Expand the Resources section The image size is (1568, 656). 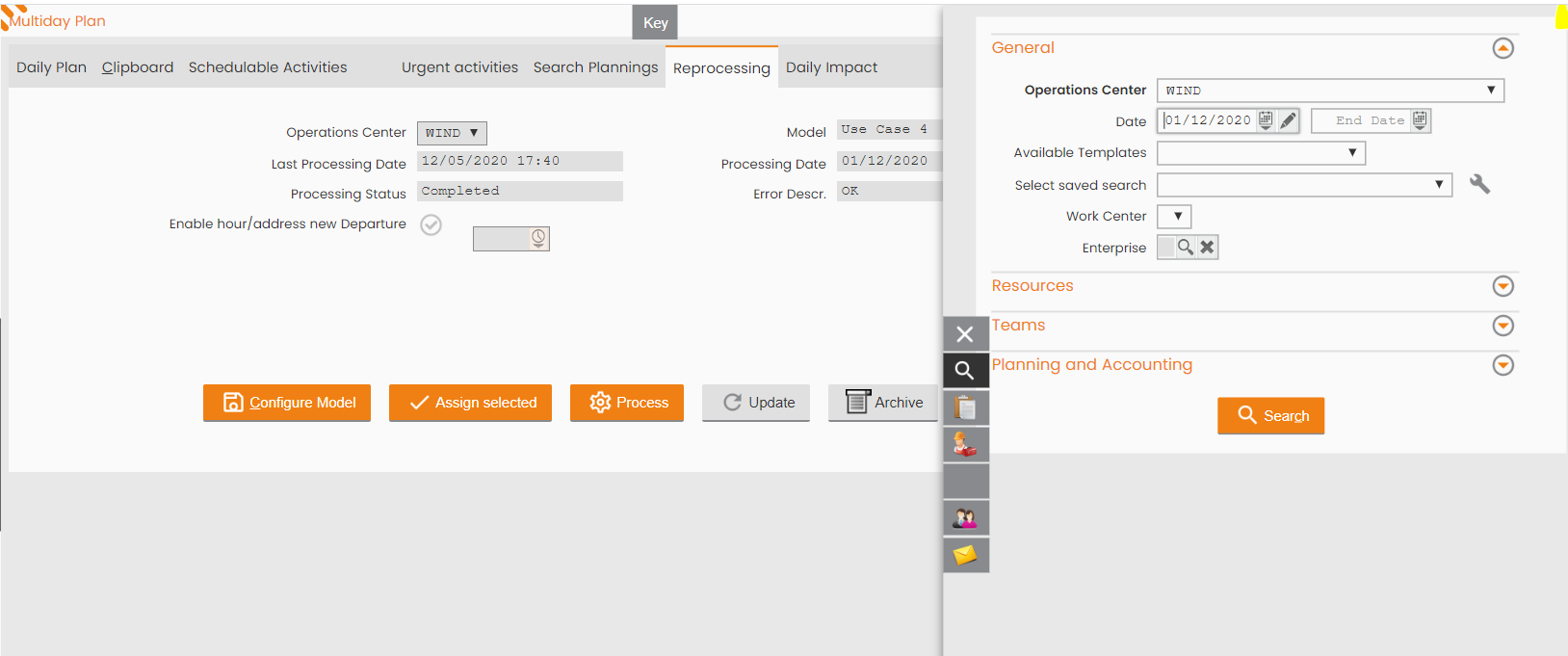pos(1503,286)
